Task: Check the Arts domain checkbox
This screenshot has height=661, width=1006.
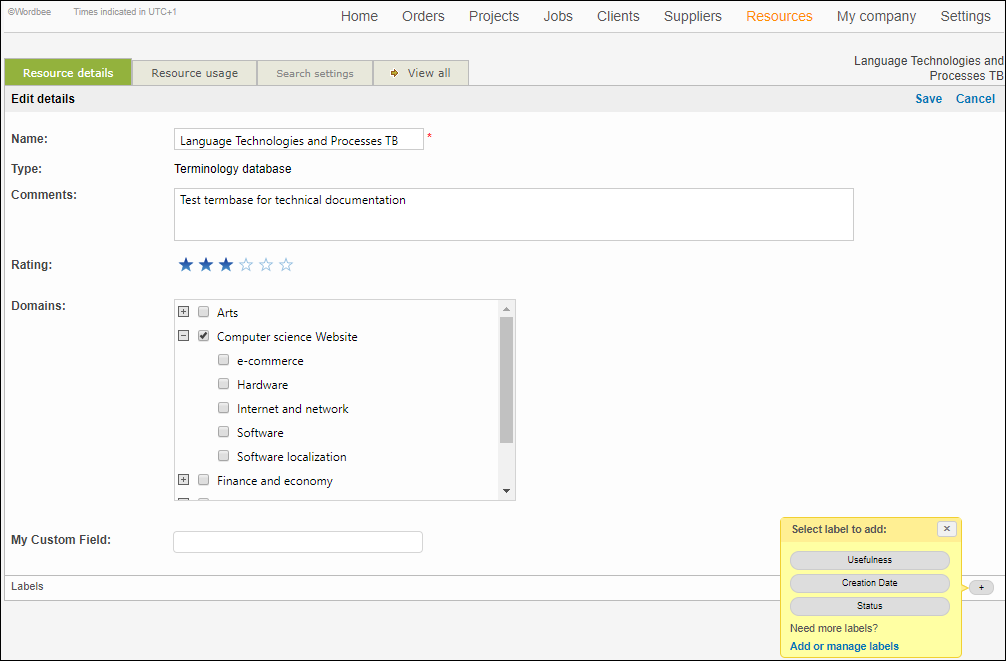Action: tap(204, 313)
